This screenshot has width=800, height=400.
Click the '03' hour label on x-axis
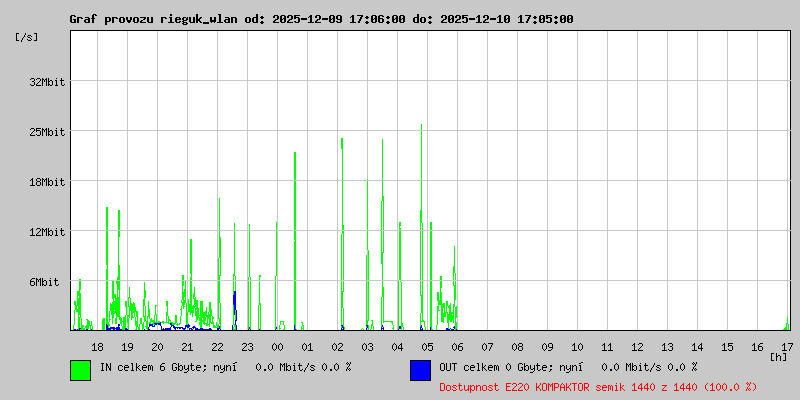[x=367, y=347]
